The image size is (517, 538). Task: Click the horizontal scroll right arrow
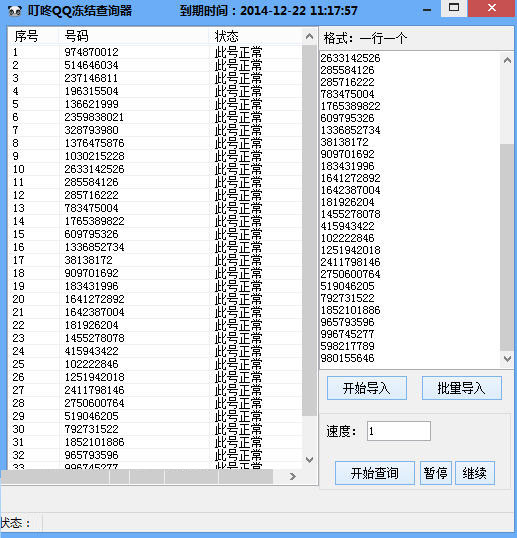coord(293,476)
